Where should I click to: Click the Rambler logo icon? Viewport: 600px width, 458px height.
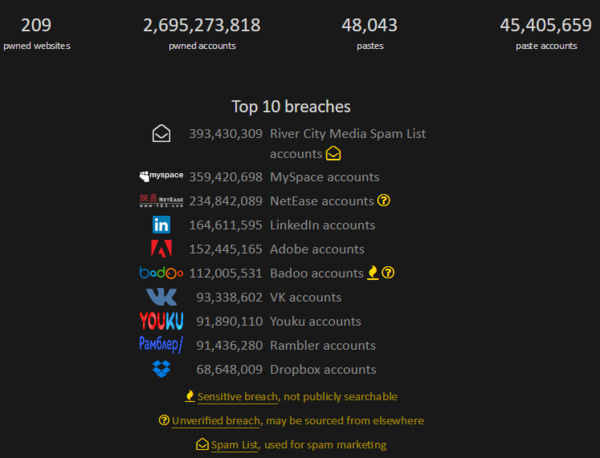pyautogui.click(x=161, y=345)
